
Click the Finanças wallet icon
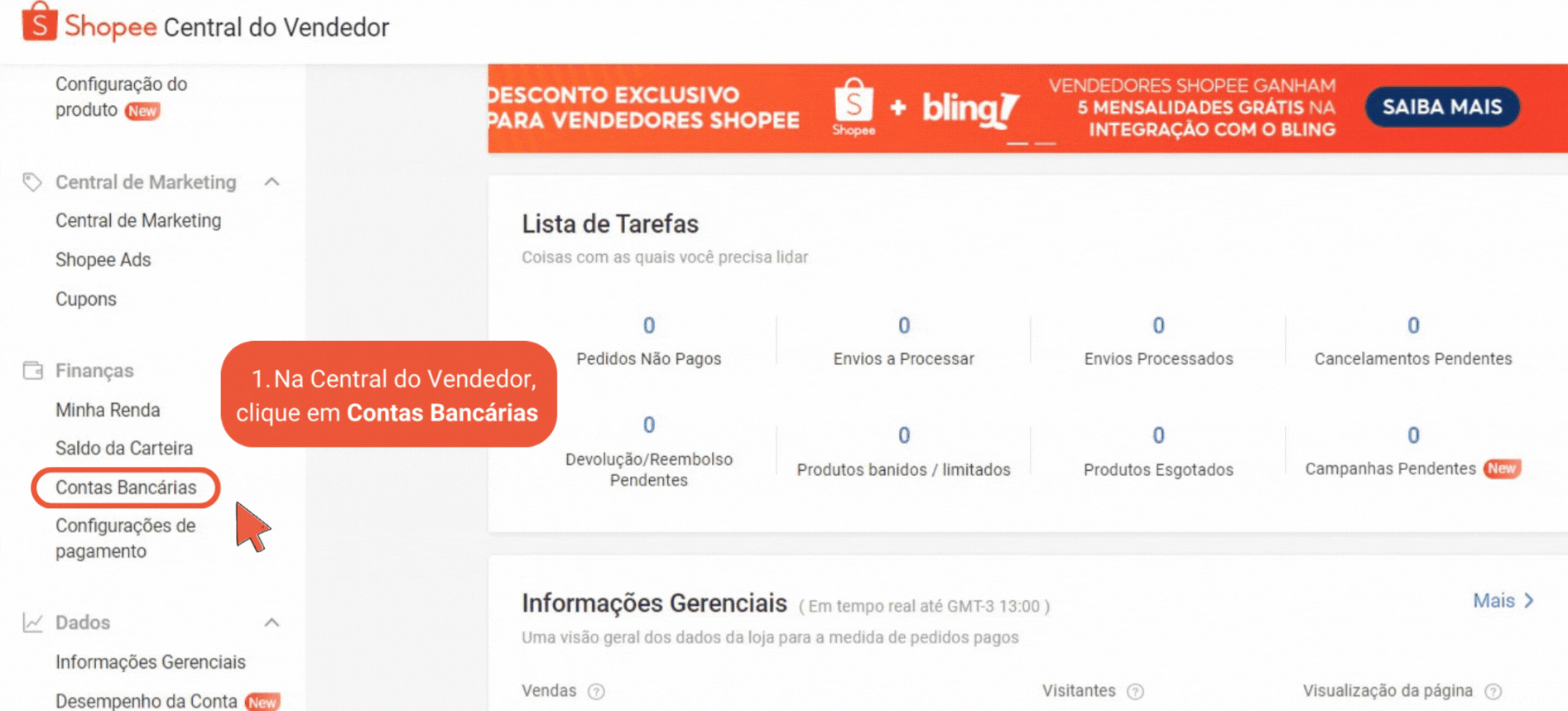[32, 371]
